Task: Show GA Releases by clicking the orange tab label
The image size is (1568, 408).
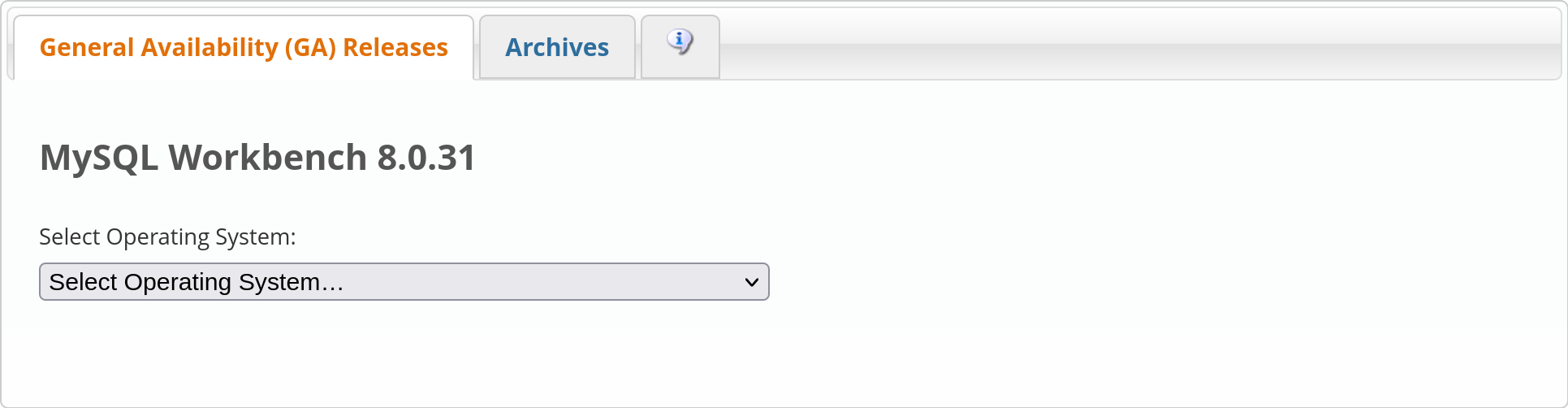Action: pyautogui.click(x=244, y=48)
